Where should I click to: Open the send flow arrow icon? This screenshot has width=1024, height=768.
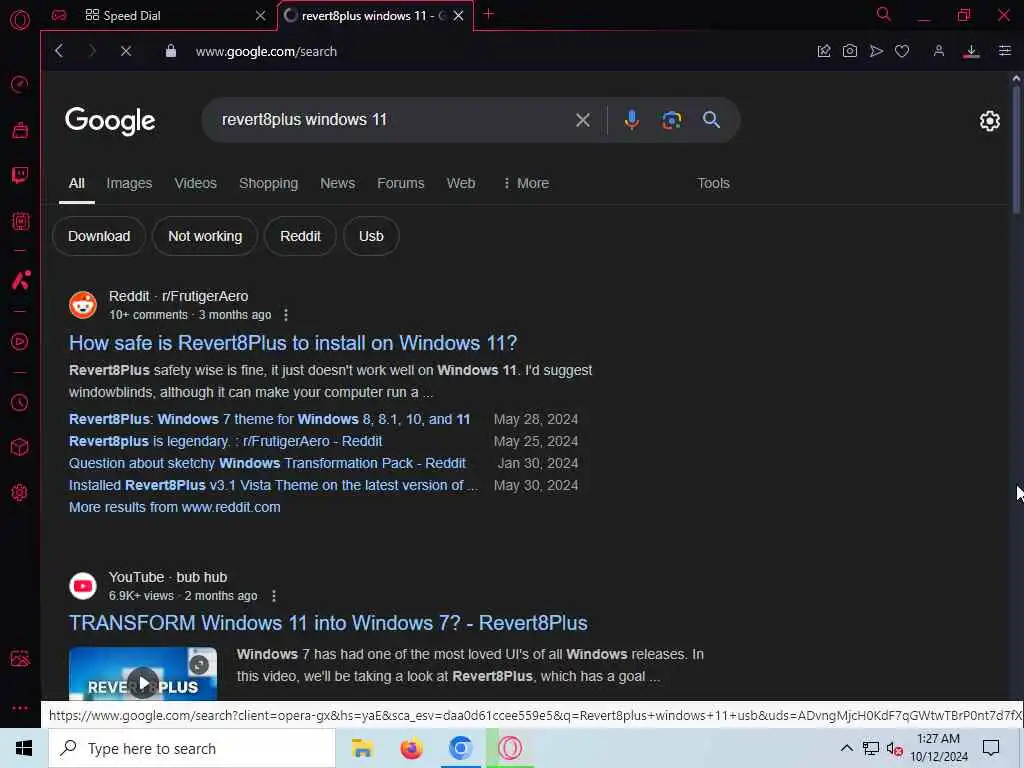tap(876, 51)
